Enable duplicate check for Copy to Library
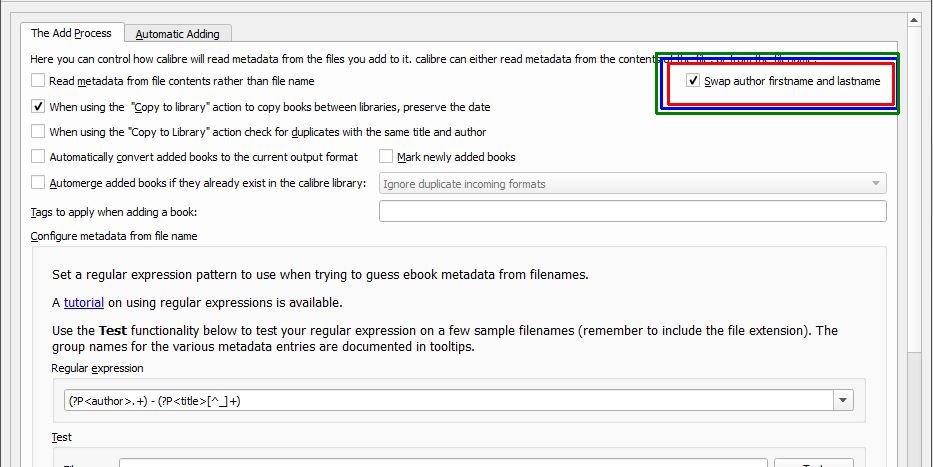The height and width of the screenshot is (467, 933). click(38, 131)
